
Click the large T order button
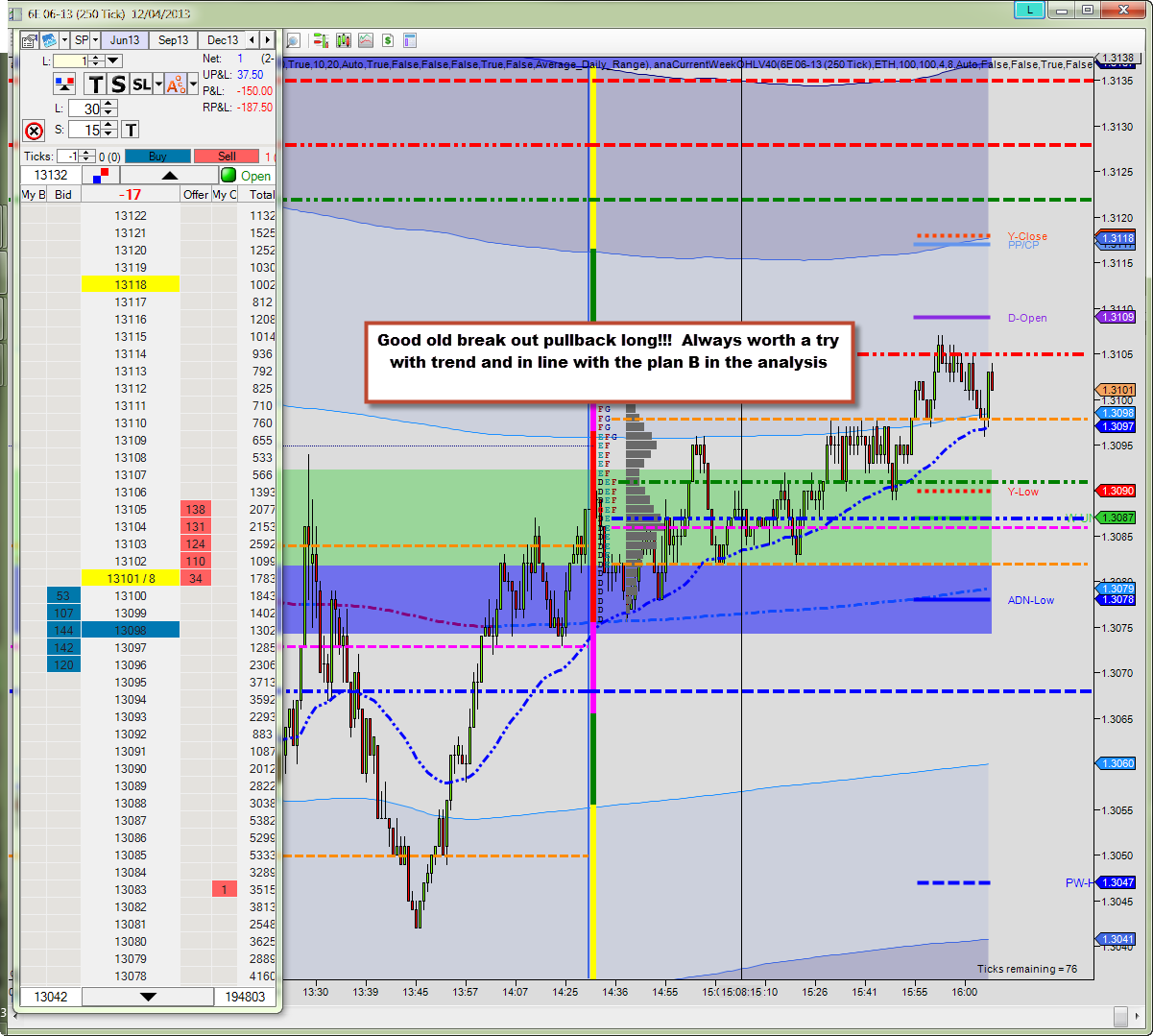pos(95,84)
